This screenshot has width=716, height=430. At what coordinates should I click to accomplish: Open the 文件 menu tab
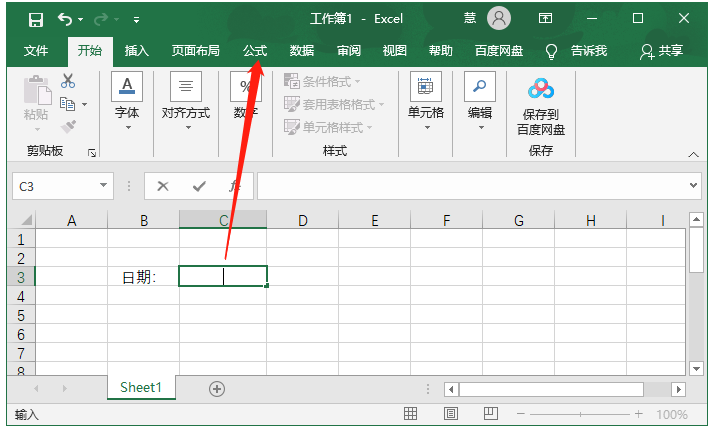(36, 50)
